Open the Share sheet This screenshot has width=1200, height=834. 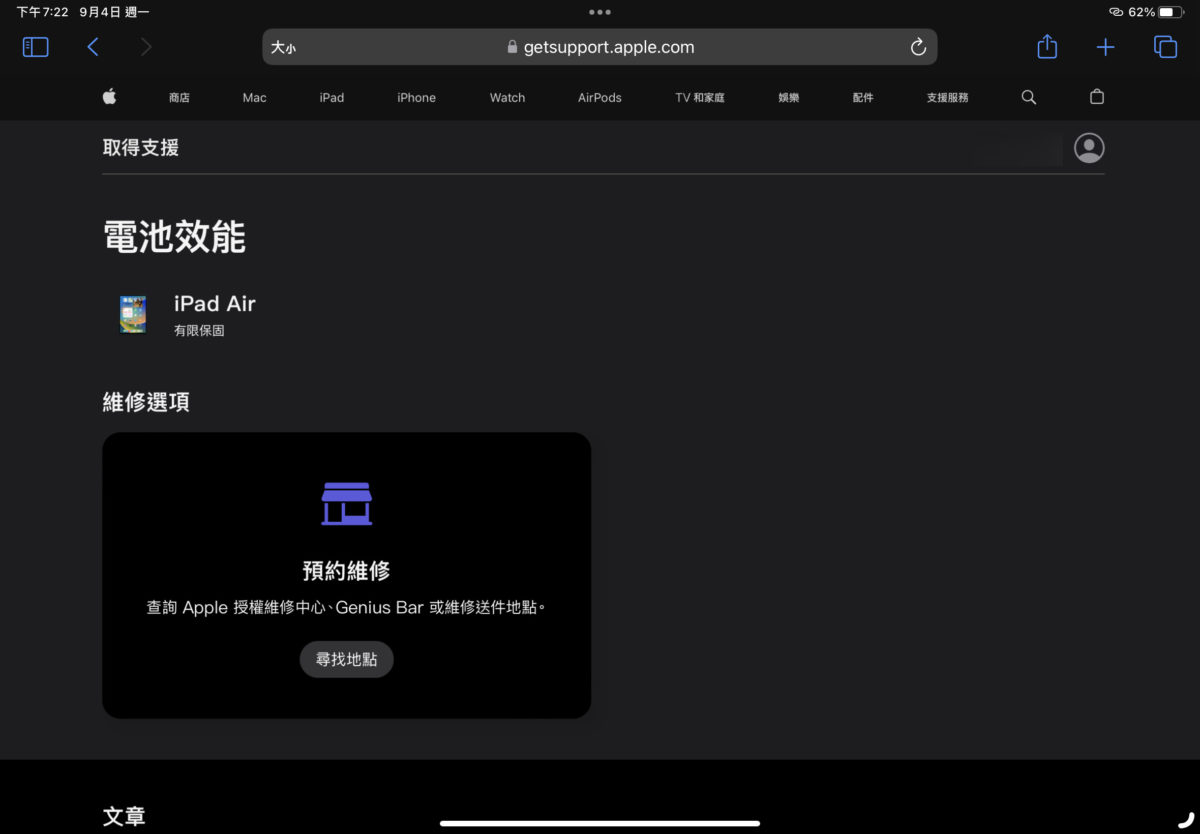(x=1047, y=46)
